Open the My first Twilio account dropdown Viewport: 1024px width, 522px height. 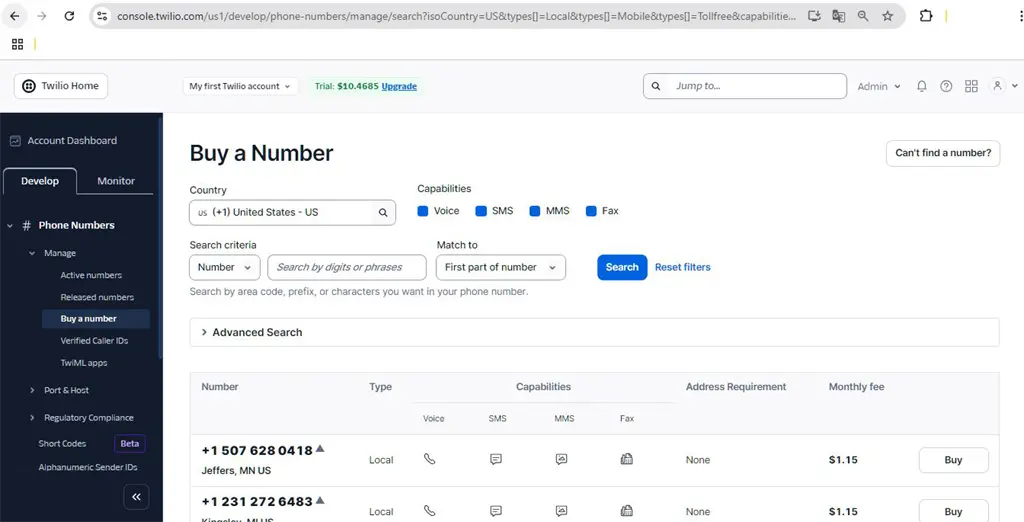coord(240,86)
